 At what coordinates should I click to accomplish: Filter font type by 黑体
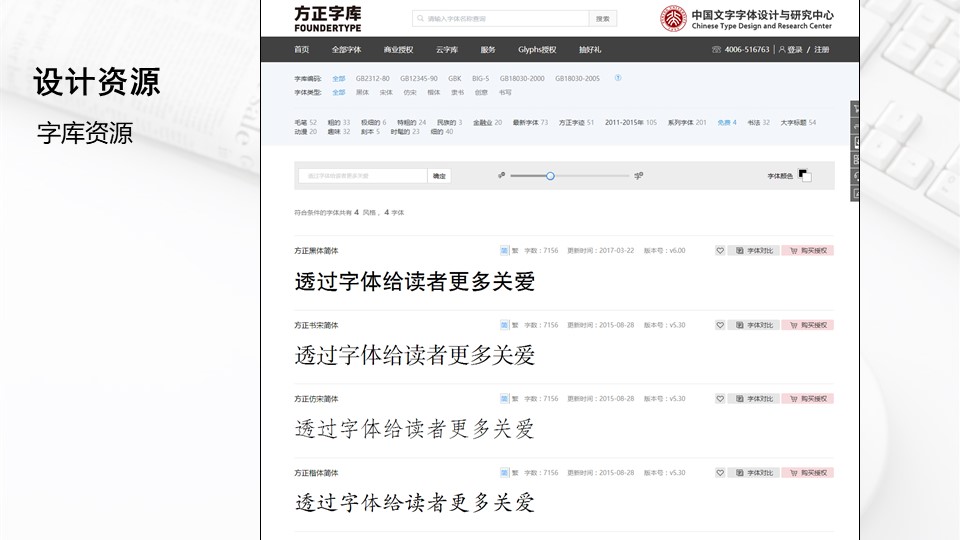[x=362, y=92]
